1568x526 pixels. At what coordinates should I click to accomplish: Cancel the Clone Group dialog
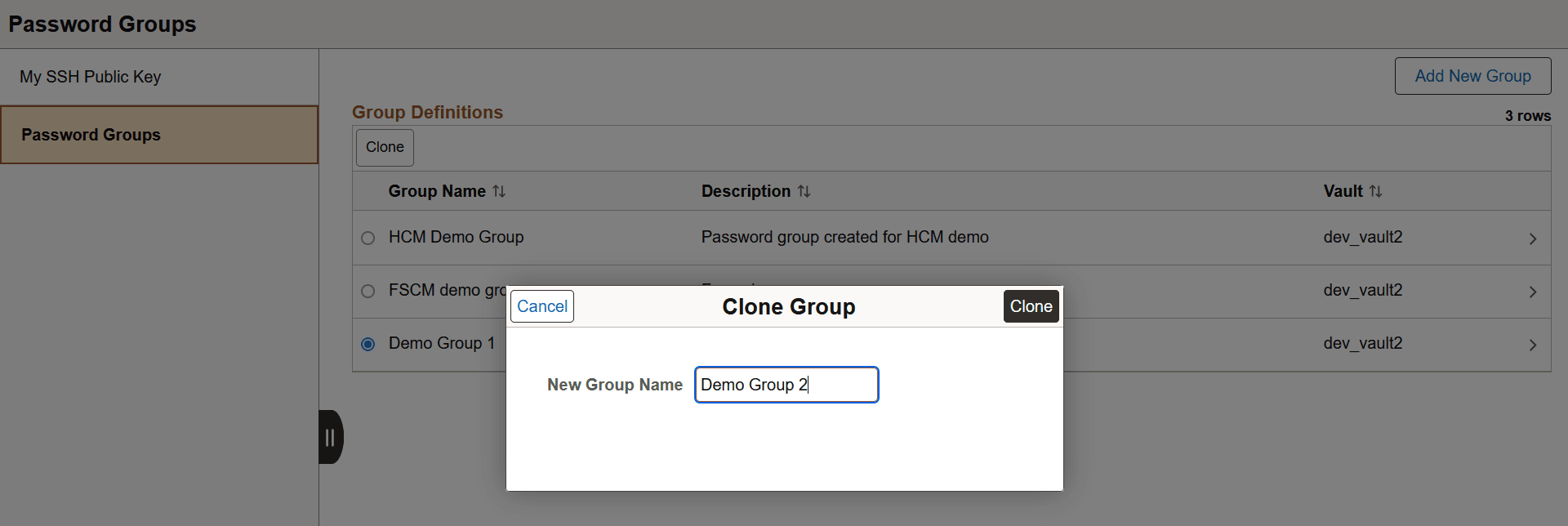541,305
